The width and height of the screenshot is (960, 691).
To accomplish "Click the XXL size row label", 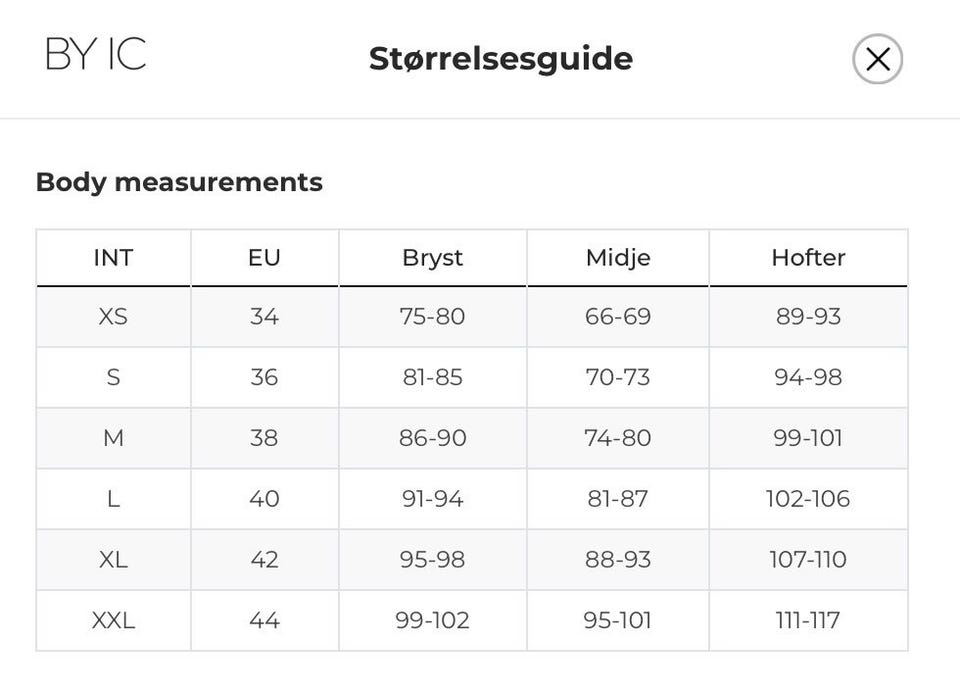I will pos(113,620).
